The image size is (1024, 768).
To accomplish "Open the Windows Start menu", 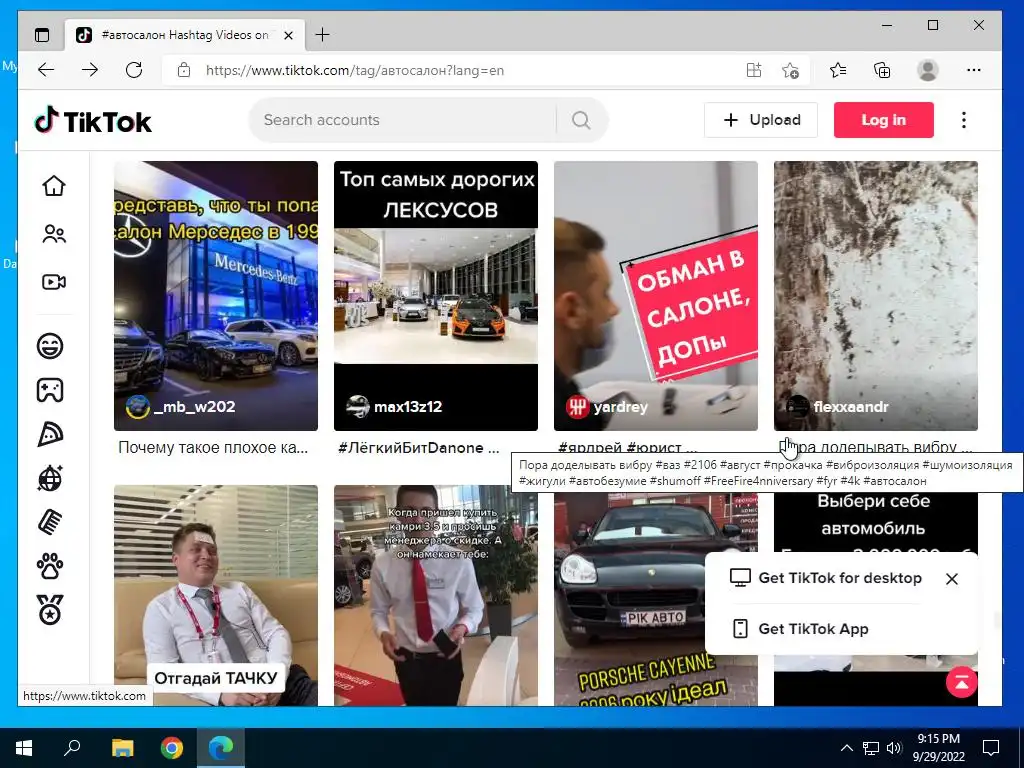I will tap(24, 748).
